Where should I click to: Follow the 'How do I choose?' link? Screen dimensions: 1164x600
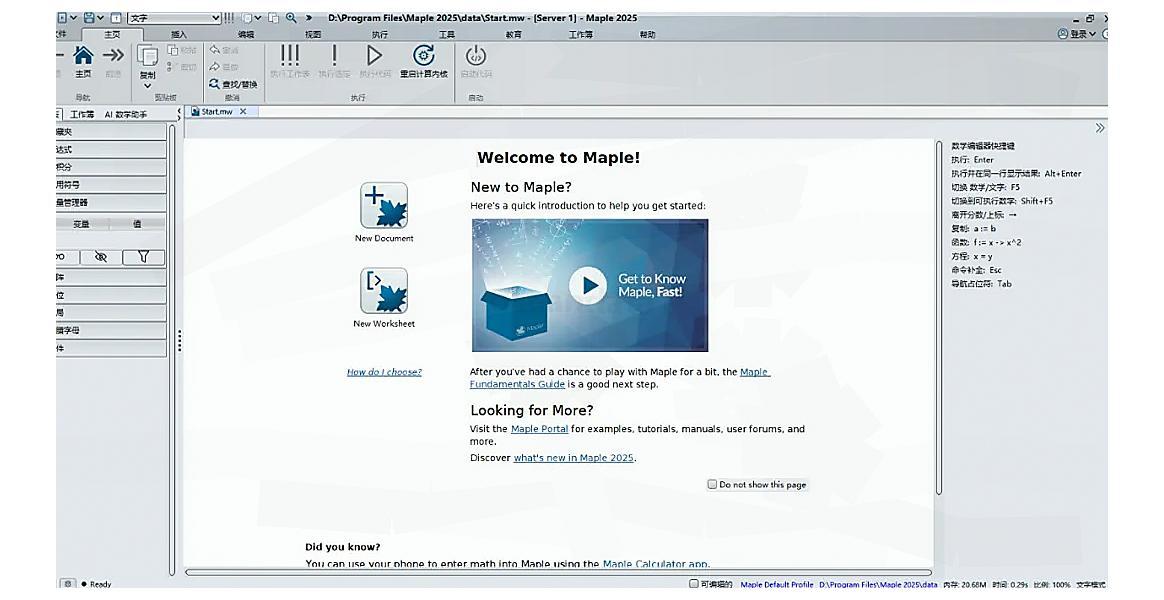pyautogui.click(x=384, y=372)
